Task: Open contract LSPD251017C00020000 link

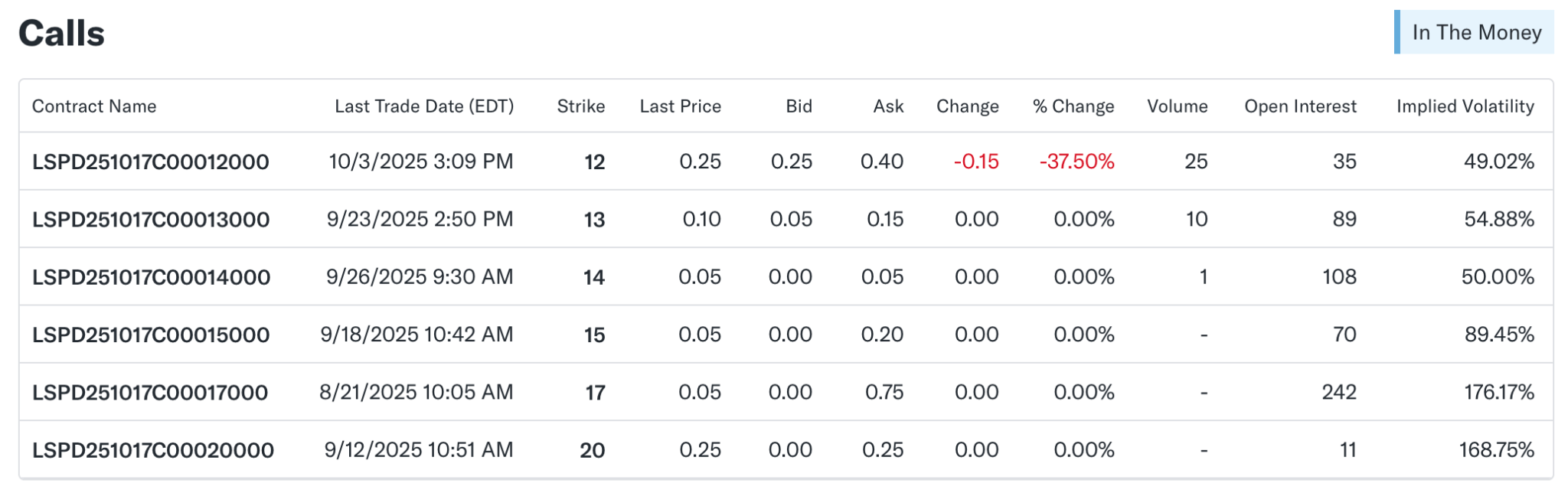Action: coord(152,450)
